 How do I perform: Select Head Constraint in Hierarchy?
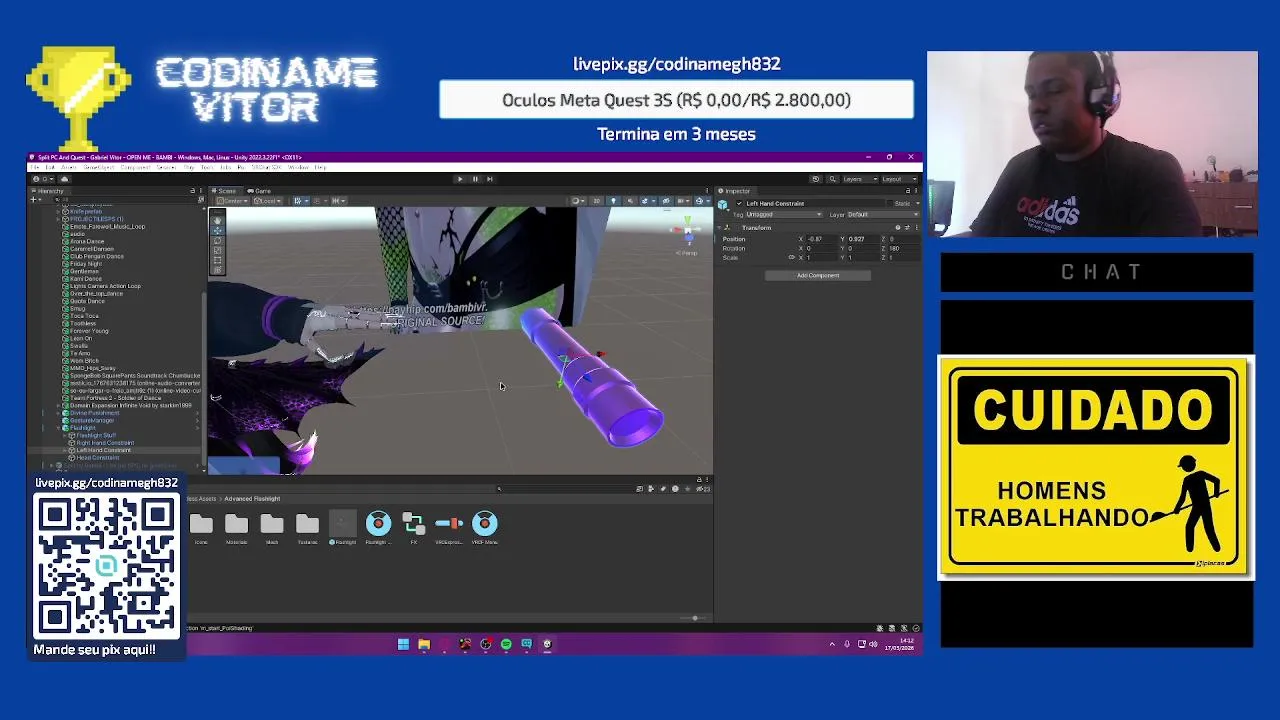[x=97, y=458]
